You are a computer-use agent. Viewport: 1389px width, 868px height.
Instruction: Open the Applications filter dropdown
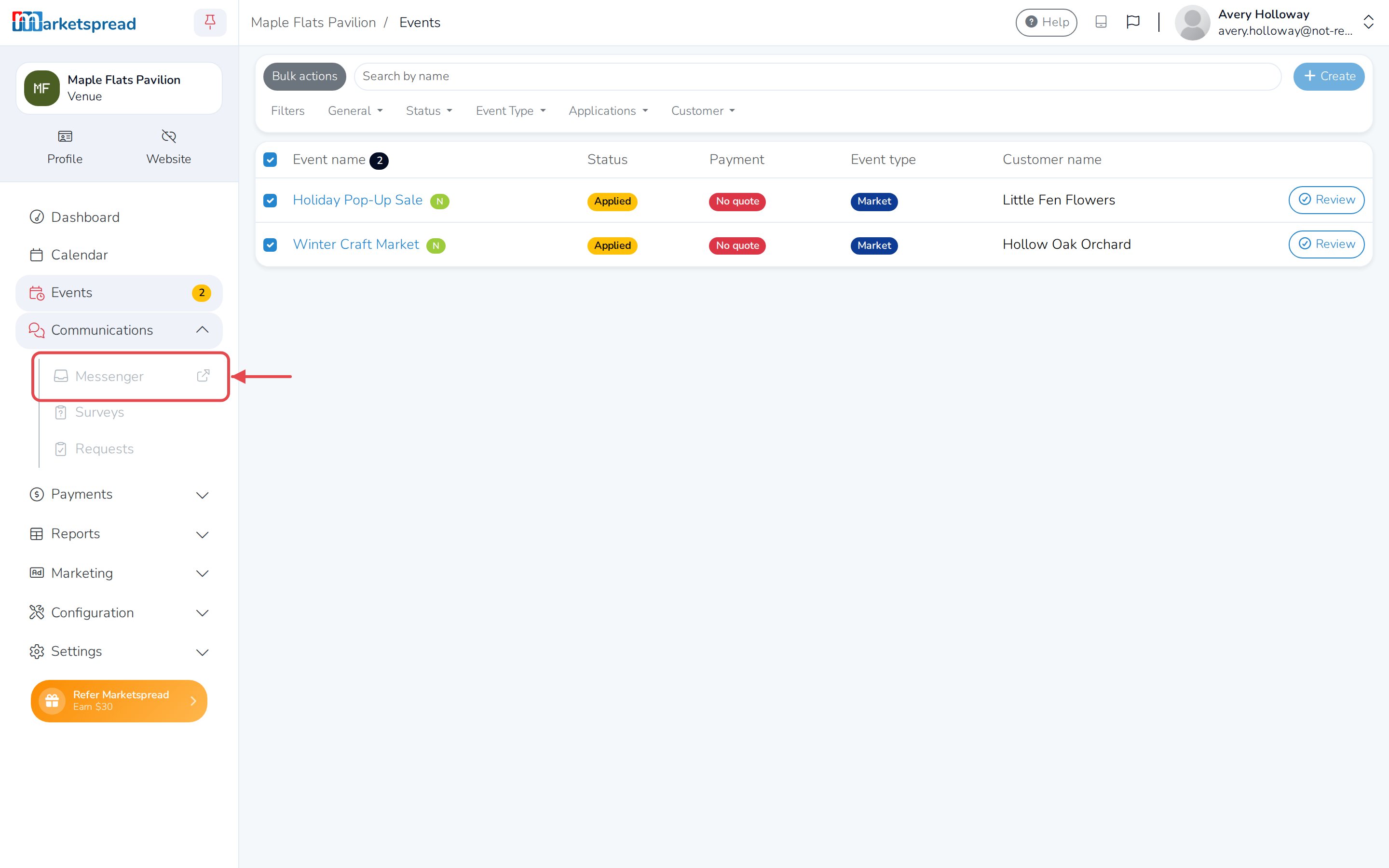pos(608,111)
